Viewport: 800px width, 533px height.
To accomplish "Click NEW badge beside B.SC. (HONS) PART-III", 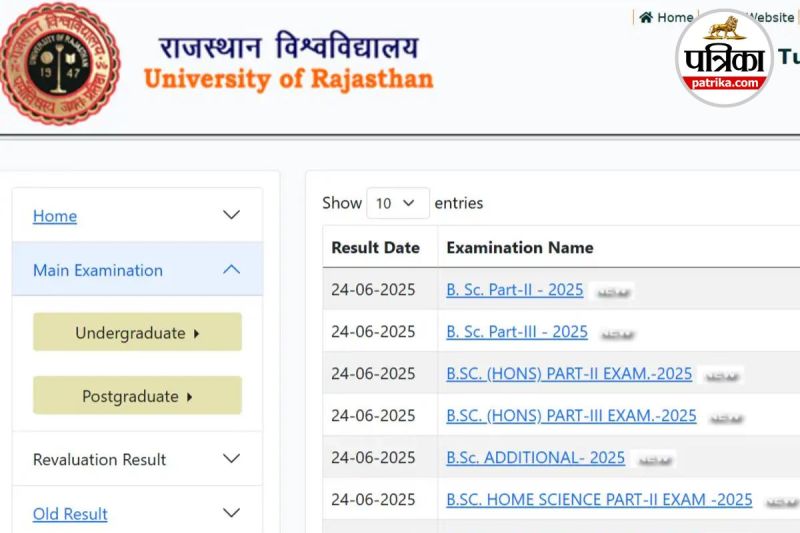I will [726, 418].
